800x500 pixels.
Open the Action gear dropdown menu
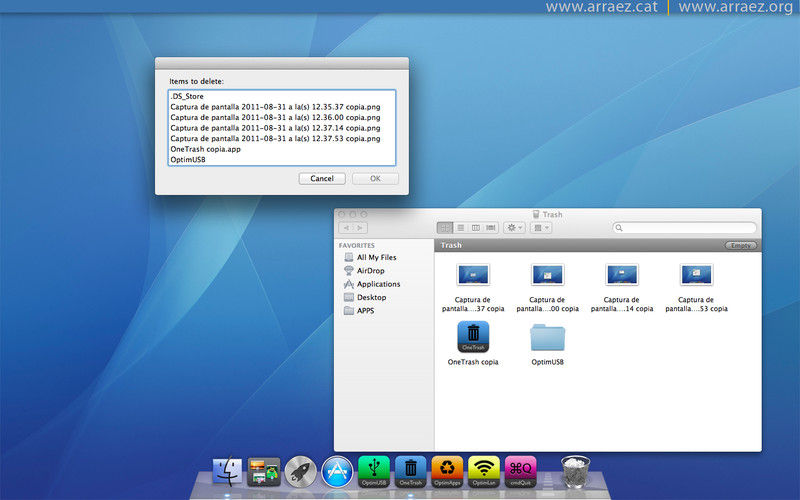point(514,228)
